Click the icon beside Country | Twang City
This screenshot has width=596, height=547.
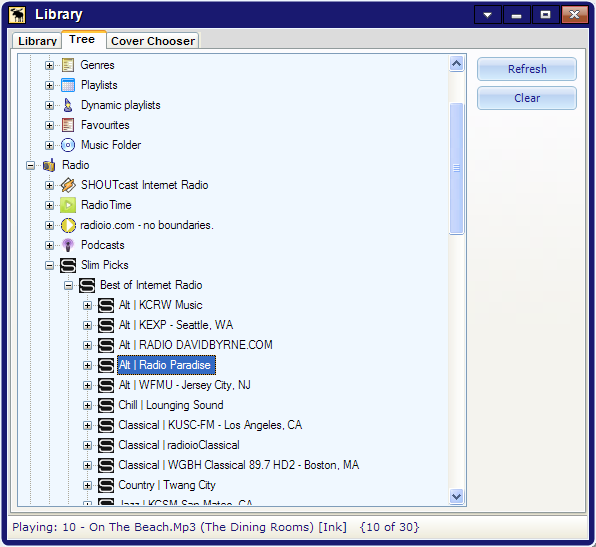106,485
